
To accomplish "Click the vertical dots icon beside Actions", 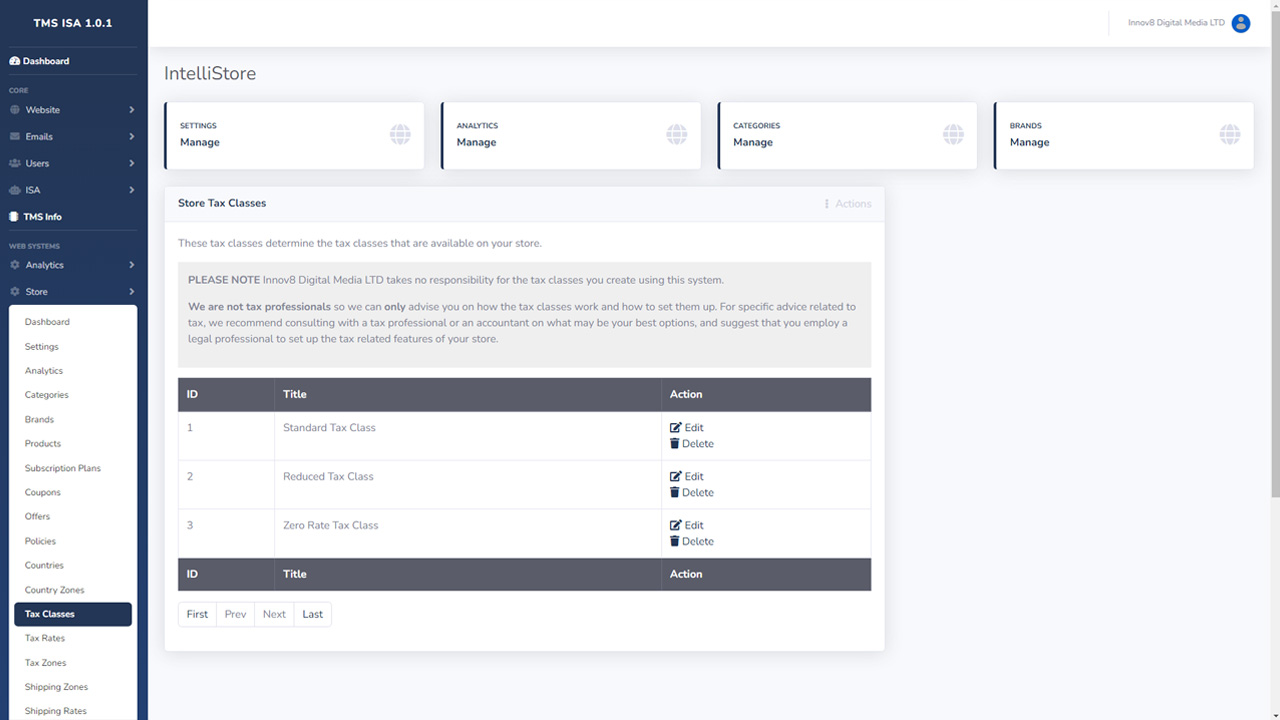I will 827,204.
